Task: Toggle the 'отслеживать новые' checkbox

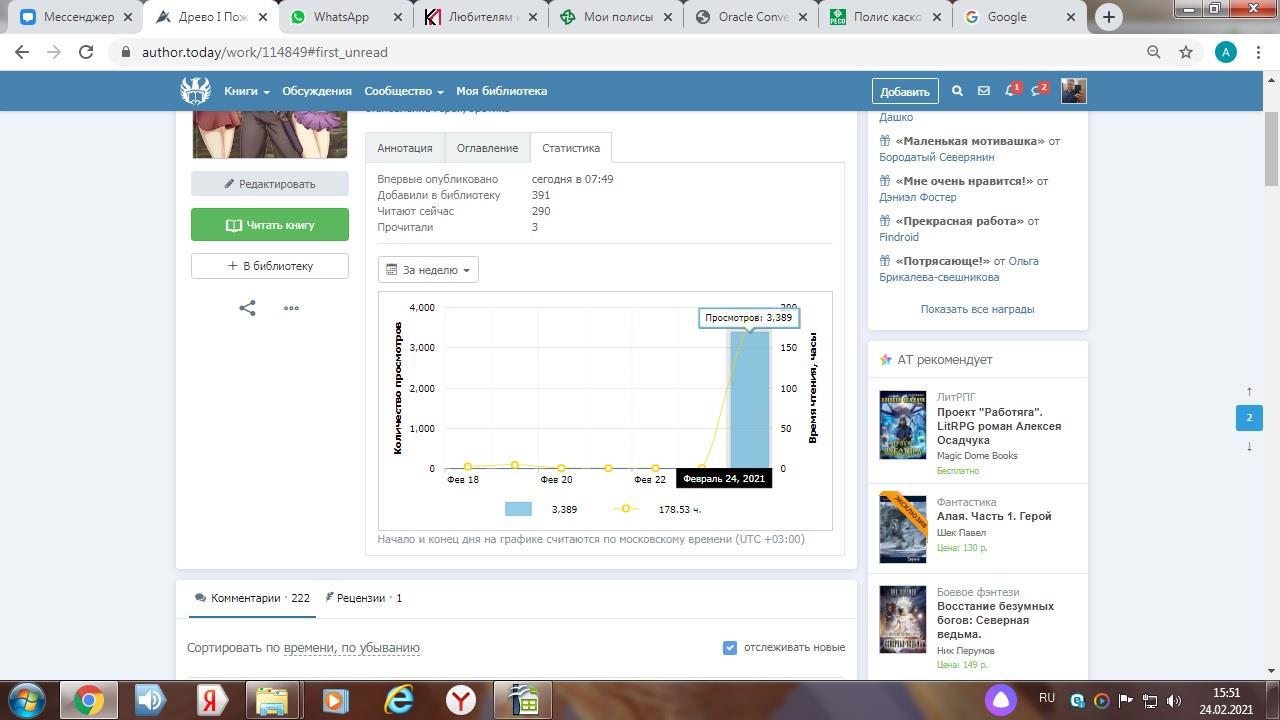Action: coord(730,647)
